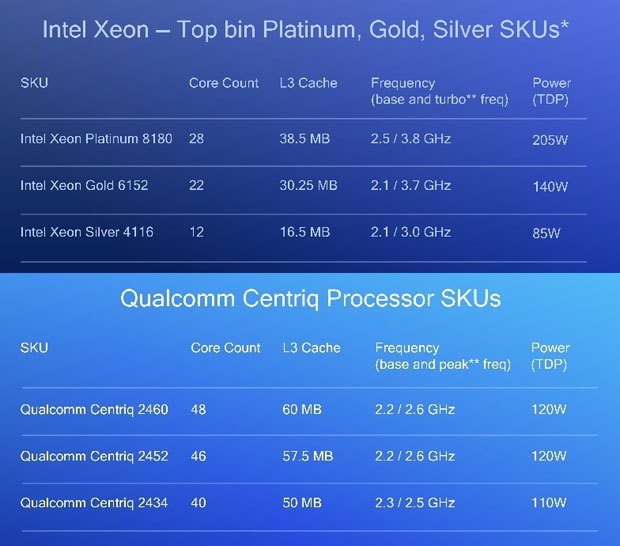Click the 205W power value
Image resolution: width=620 pixels, height=546 pixels.
point(550,140)
